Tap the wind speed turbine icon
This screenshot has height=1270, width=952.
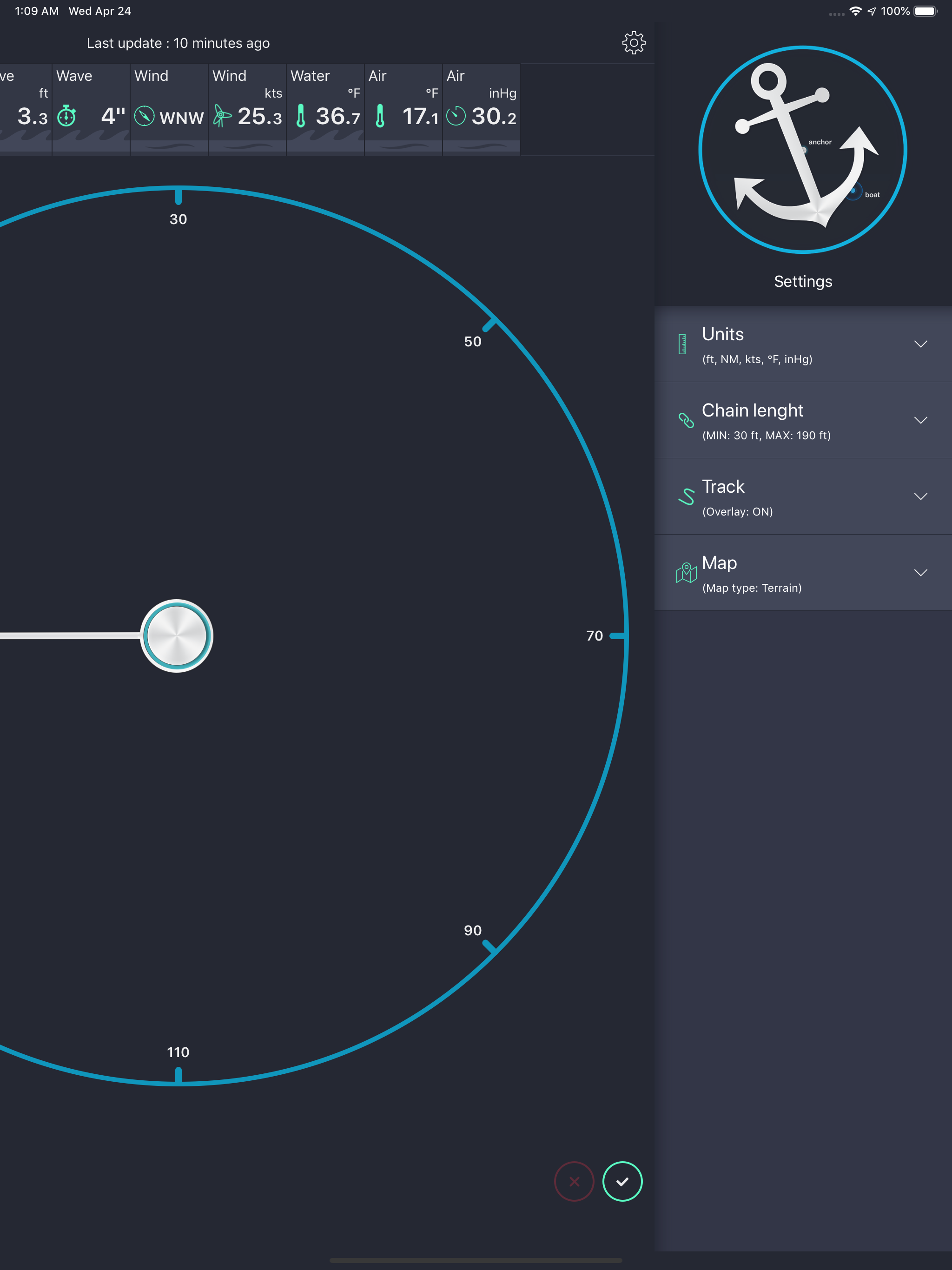222,116
